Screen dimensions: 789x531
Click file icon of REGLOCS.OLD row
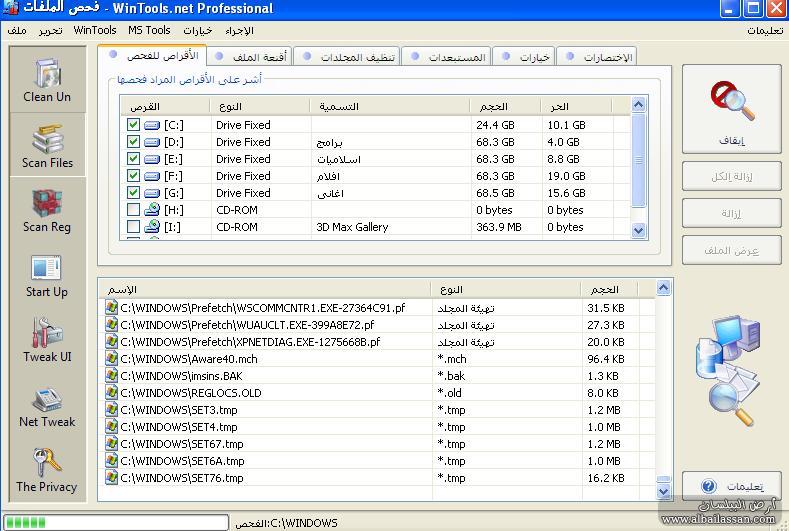click(111, 393)
